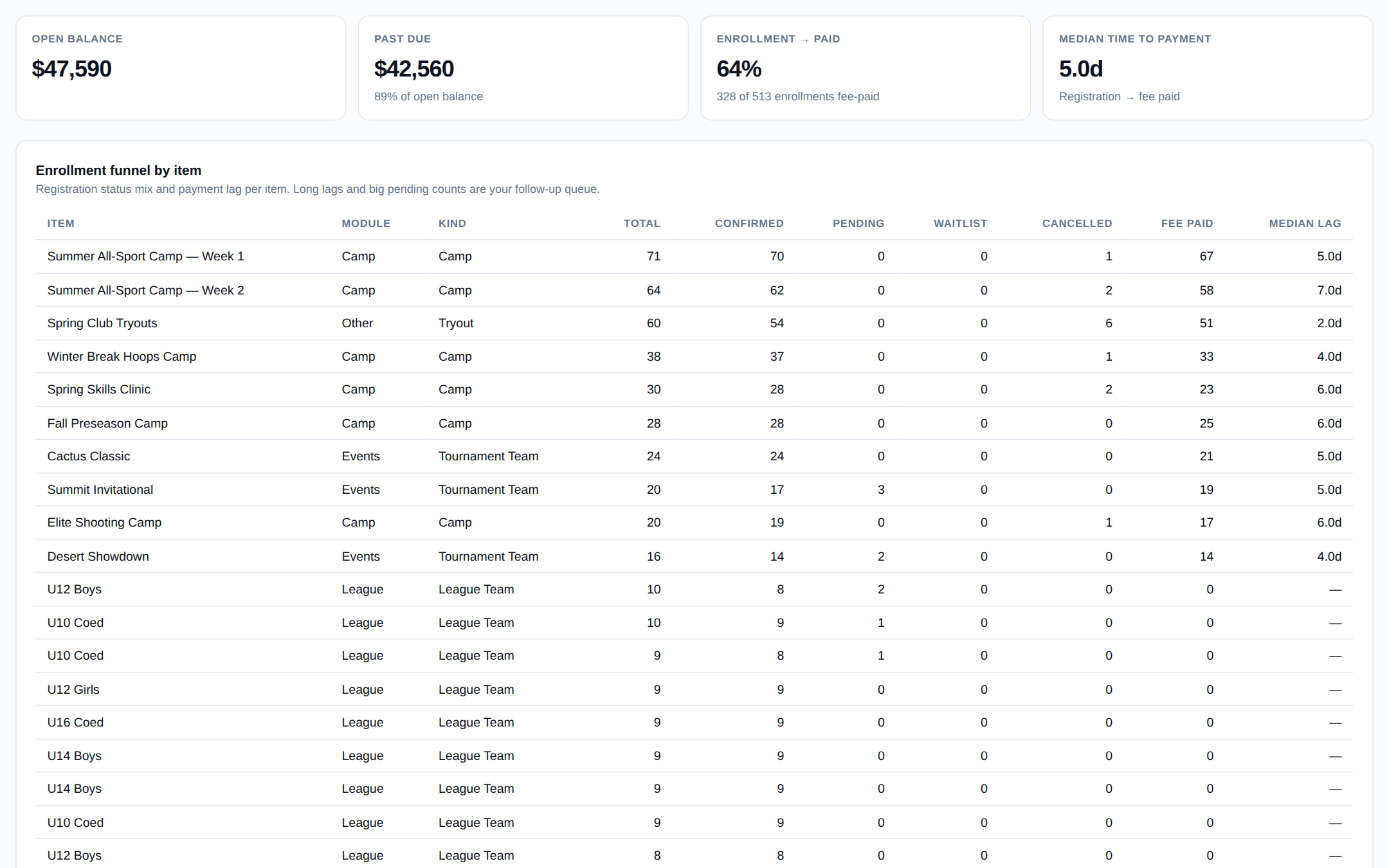Select the 'Winter Break Hoops Camp' item
This screenshot has width=1389, height=868.
point(122,357)
